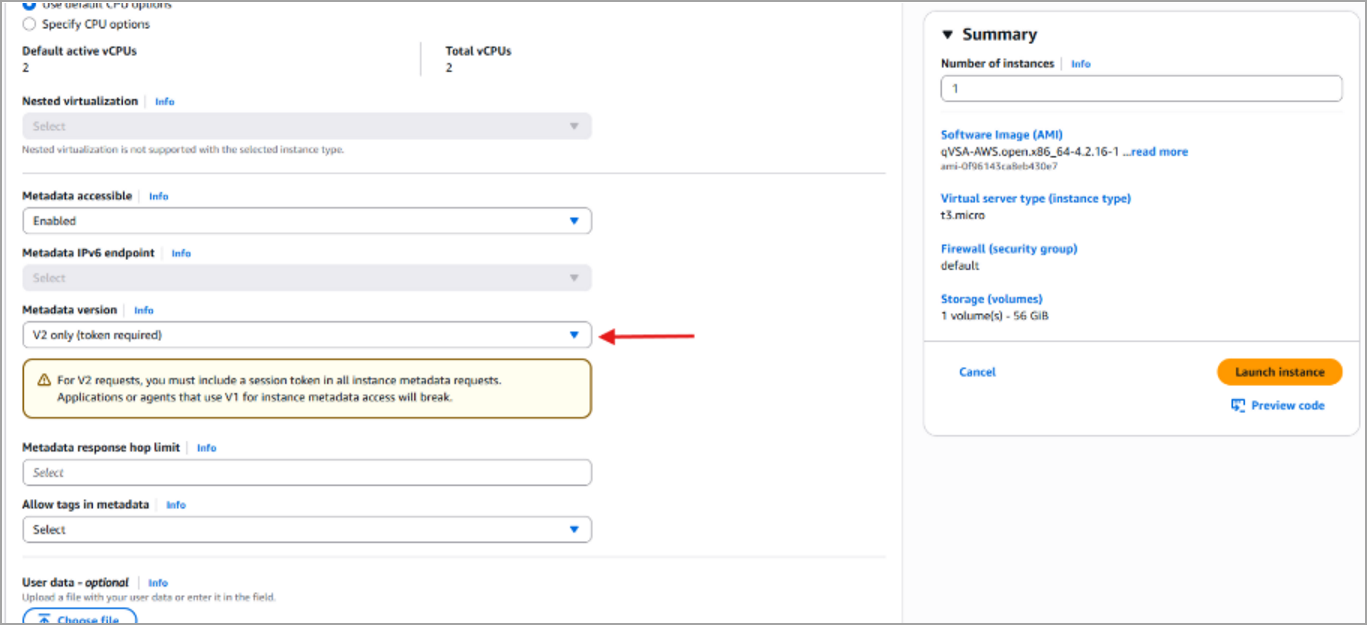Click the Cancel link
1367x625 pixels.
click(977, 372)
